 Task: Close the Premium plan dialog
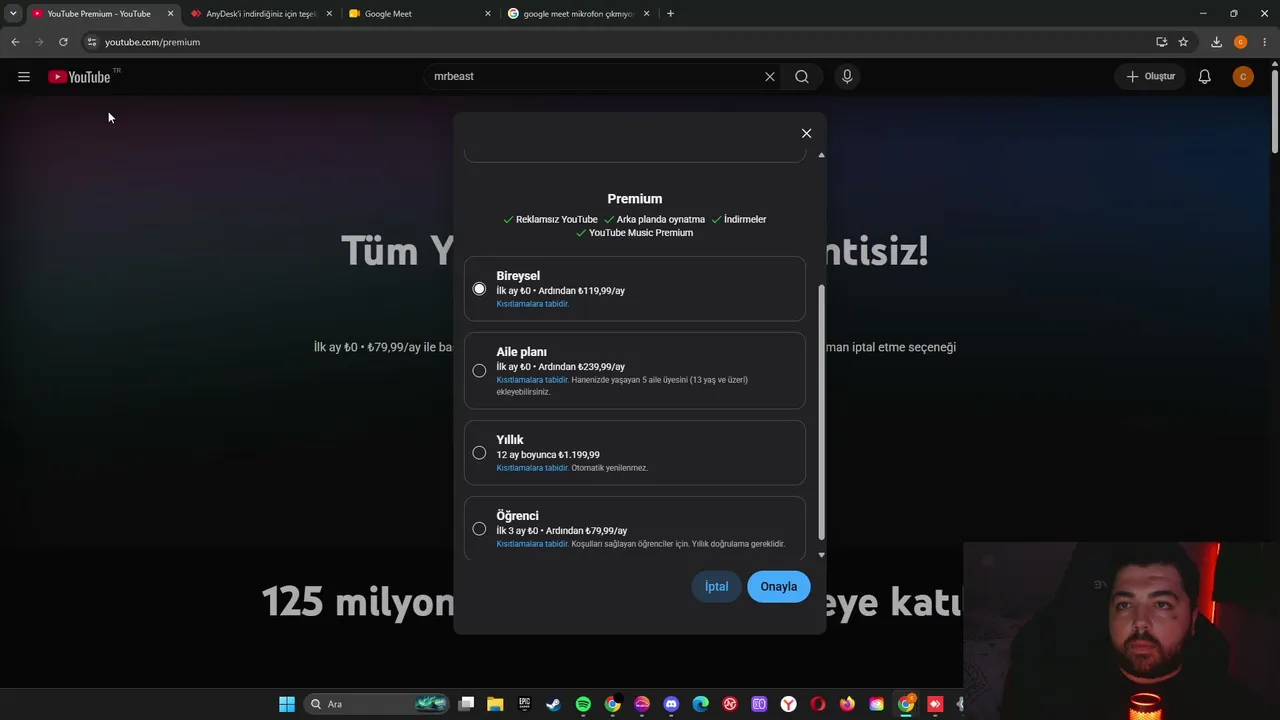[x=806, y=133]
